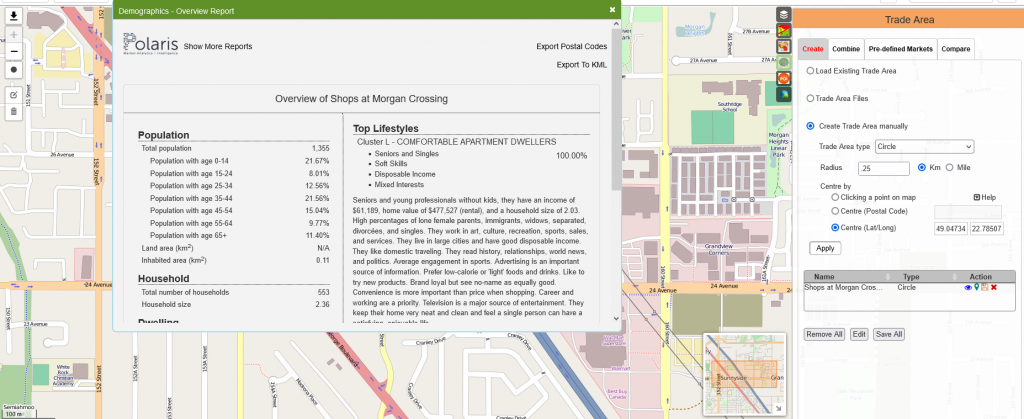
Task: Click the Apply button
Action: 825,248
